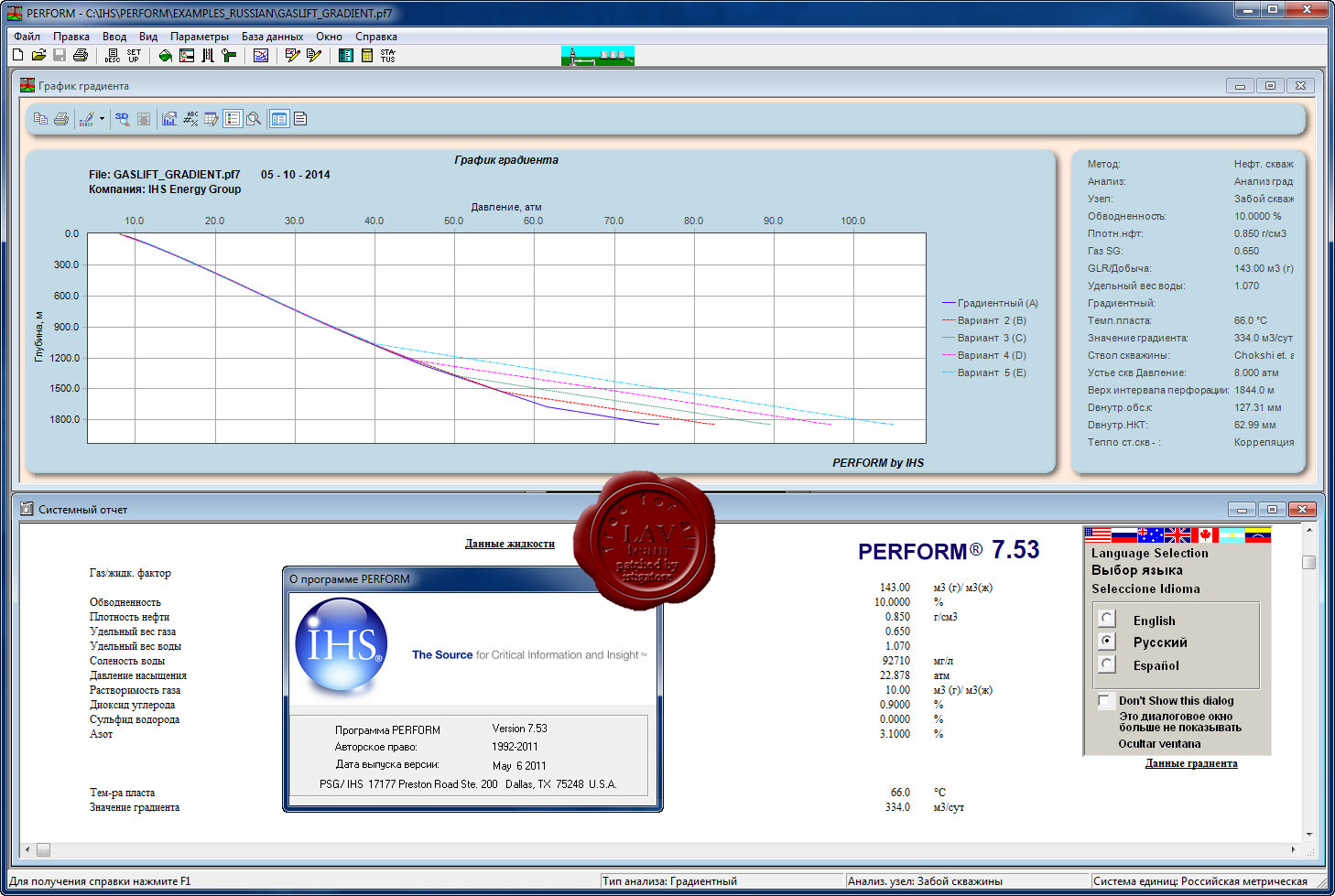Toggle the 3D view icon
1335x896 pixels.
pos(122,119)
